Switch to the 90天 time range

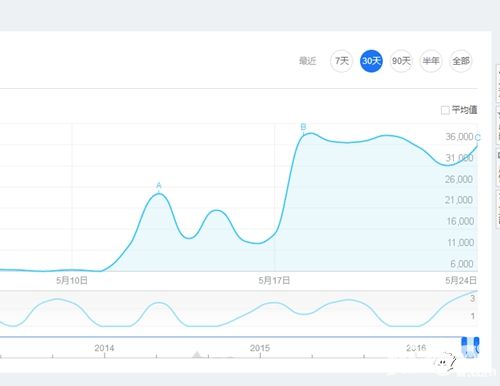click(401, 61)
